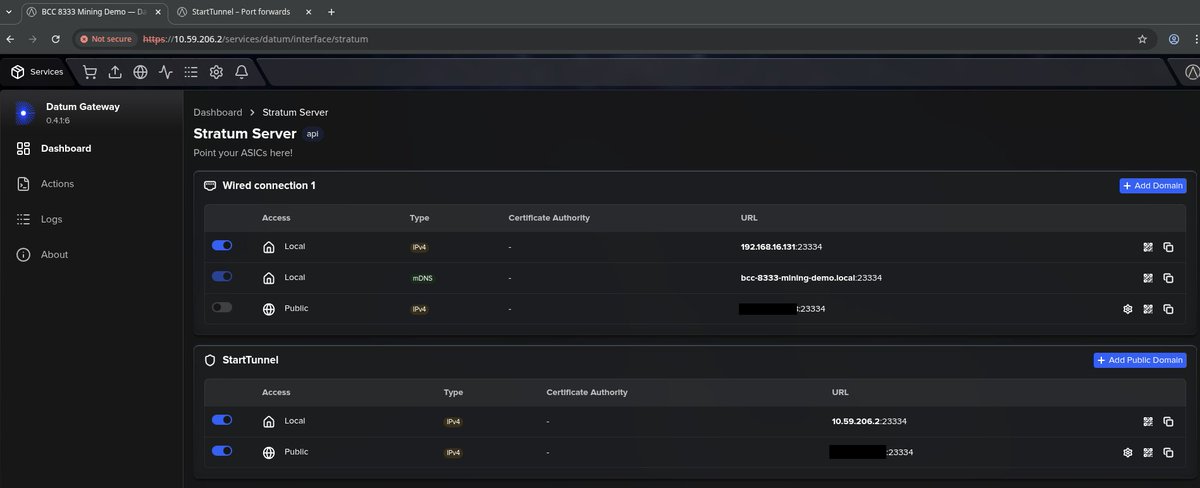Show QR code for 10.59.206.2:23334
1200x488 pixels.
1148,422
